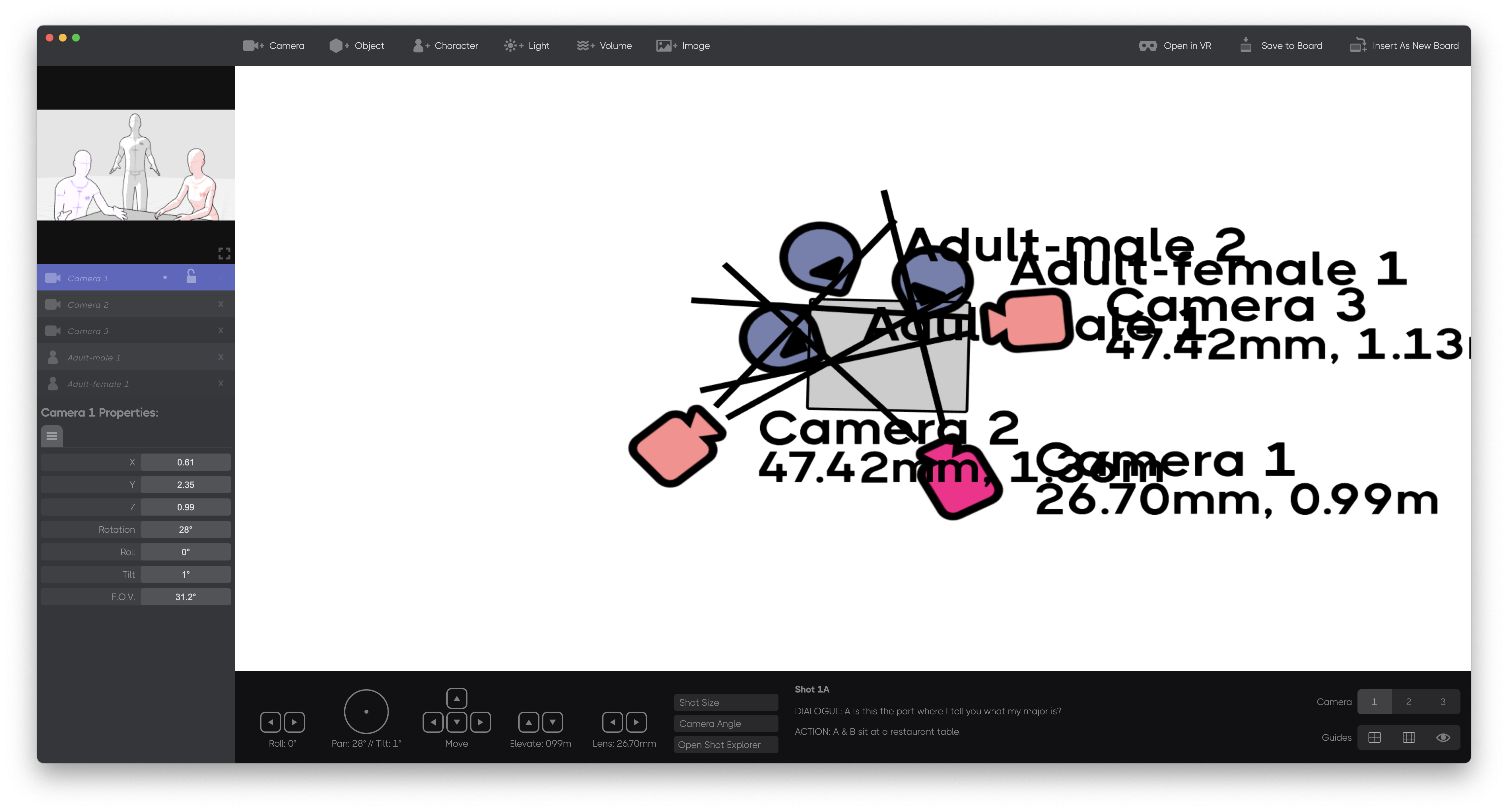Open the Camera Angle dropdown

pyautogui.click(x=725, y=724)
